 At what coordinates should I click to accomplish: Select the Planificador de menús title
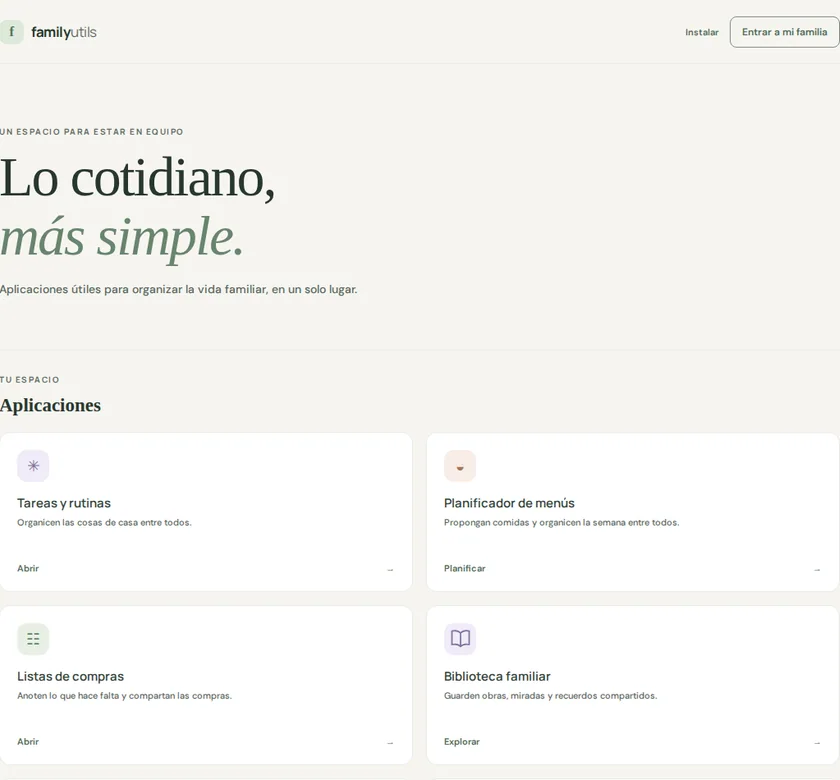(x=509, y=503)
